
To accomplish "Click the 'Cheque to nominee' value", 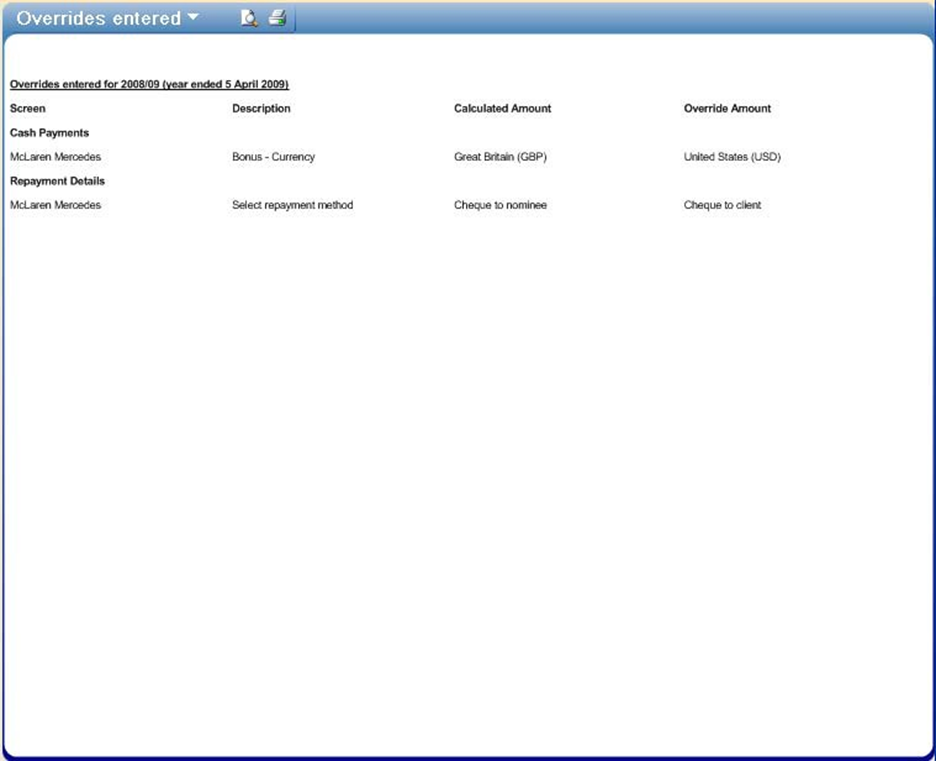I will click(500, 205).
